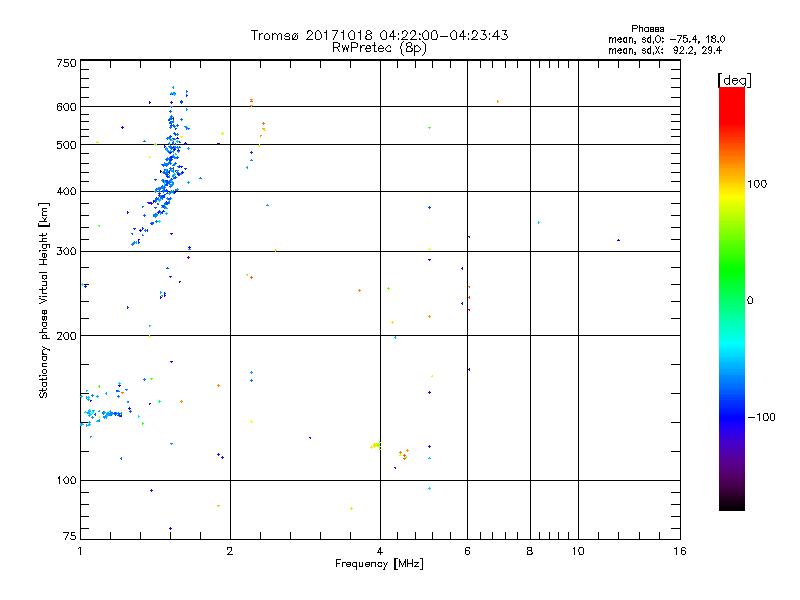The height and width of the screenshot is (600, 800).
Task: Click the orange echo cluster right of 4 MHz
Action: [x=404, y=454]
